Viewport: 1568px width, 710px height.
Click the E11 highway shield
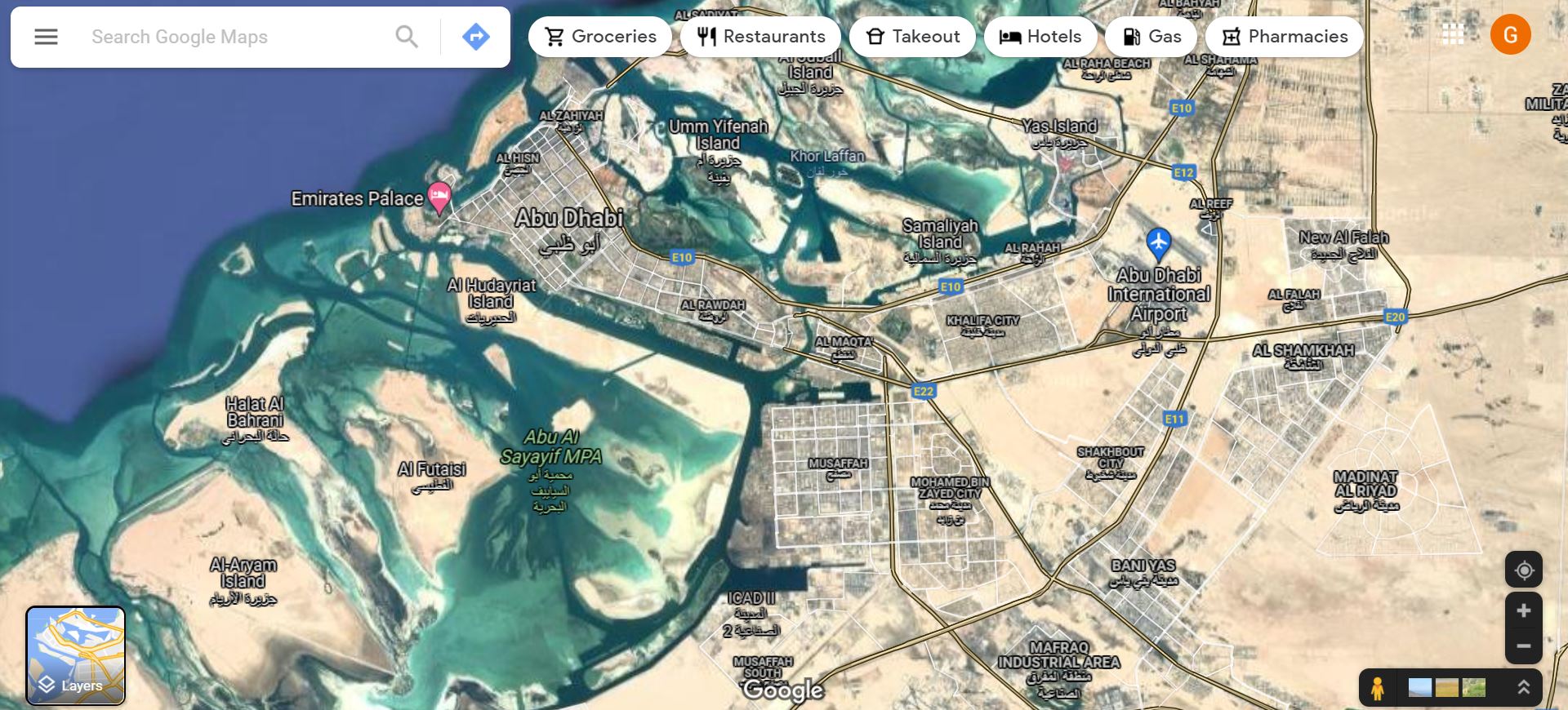coord(1174,419)
